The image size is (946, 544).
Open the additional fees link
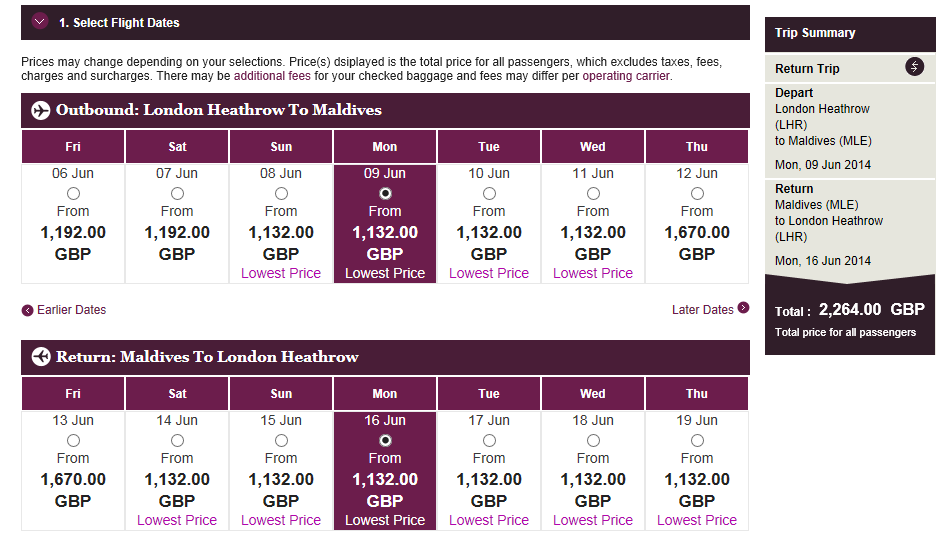coord(272,76)
